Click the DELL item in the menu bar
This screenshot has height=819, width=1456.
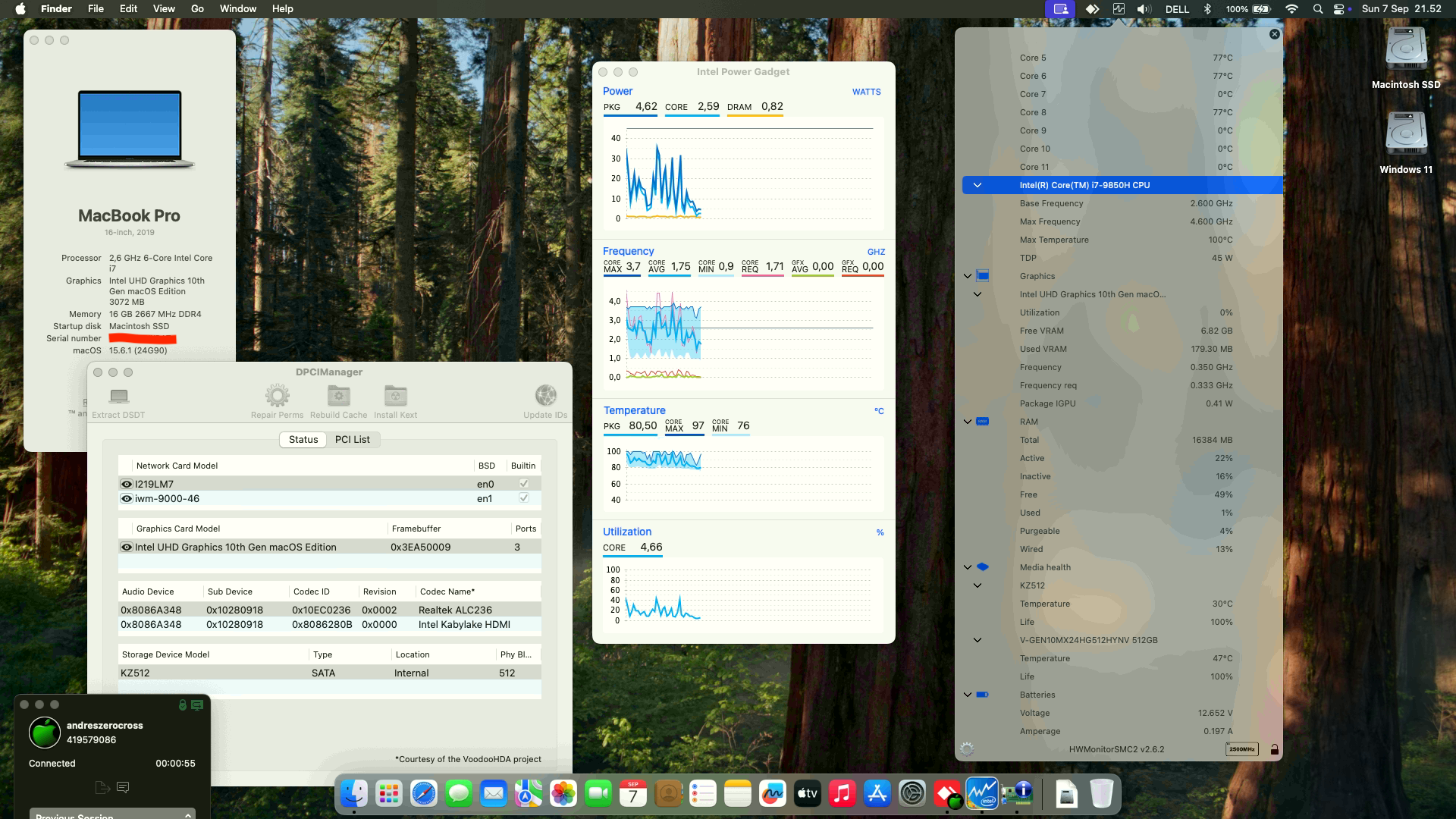[1177, 9]
